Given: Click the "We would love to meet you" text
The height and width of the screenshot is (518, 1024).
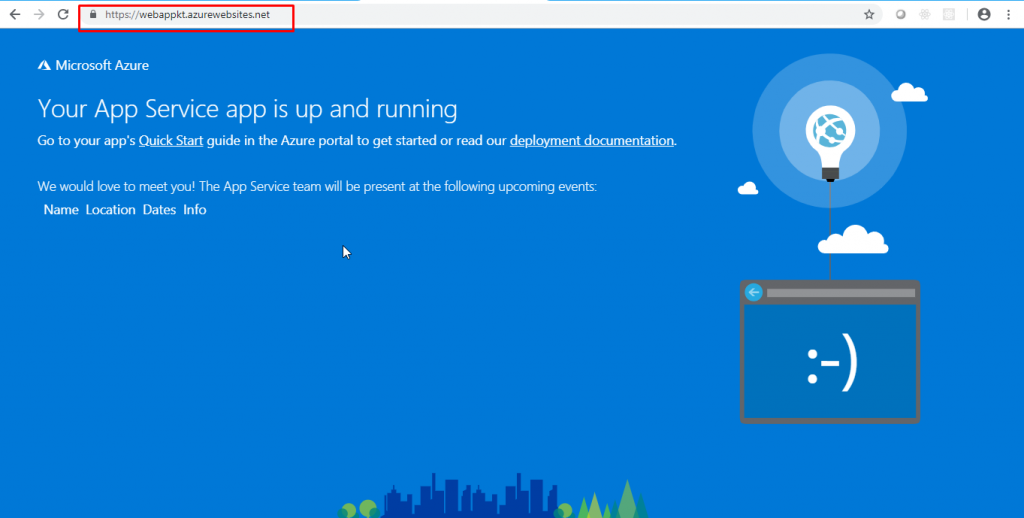Looking at the screenshot, I should 116,187.
